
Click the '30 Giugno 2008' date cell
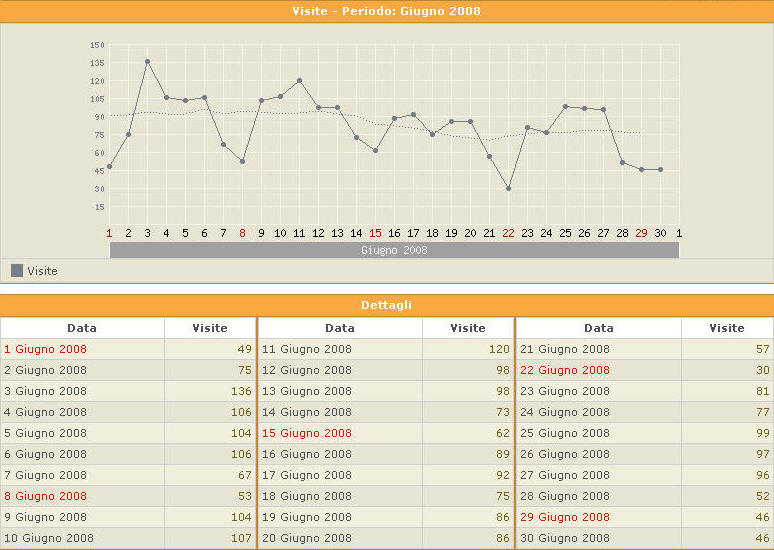point(599,538)
